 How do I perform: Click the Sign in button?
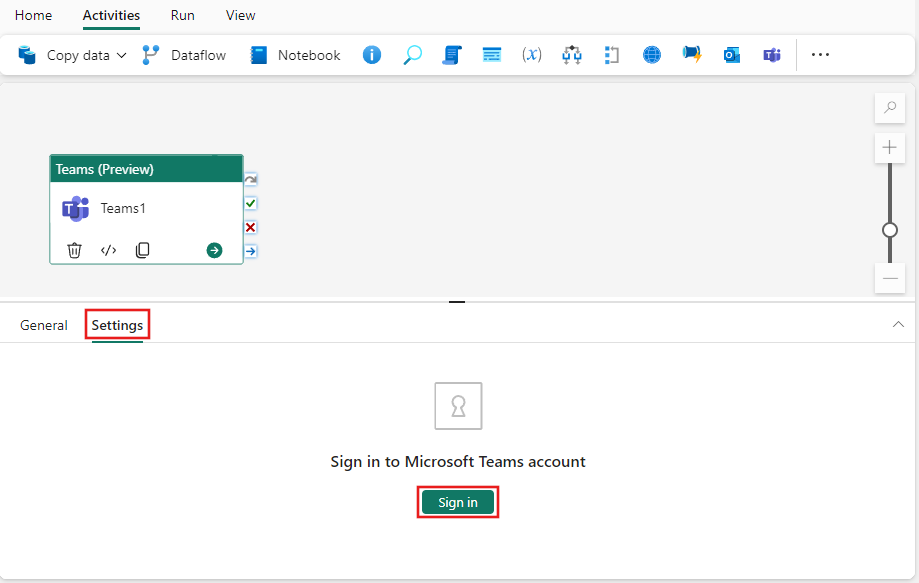click(x=458, y=502)
